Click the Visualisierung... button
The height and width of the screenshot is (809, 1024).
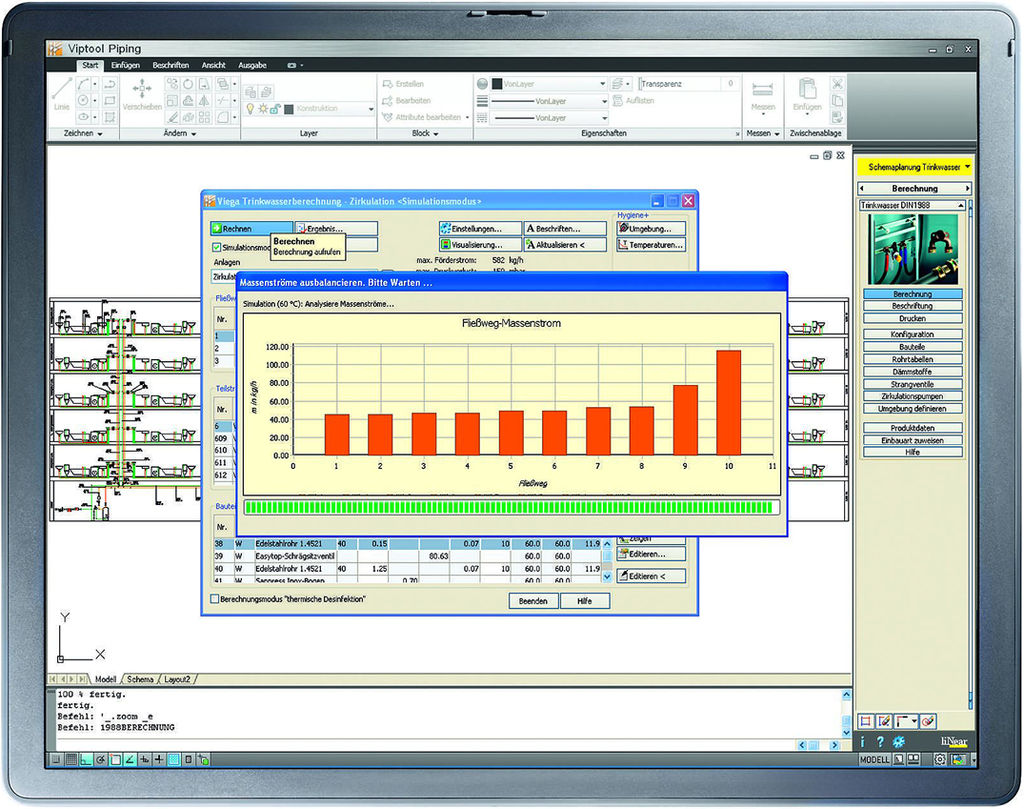coord(480,245)
